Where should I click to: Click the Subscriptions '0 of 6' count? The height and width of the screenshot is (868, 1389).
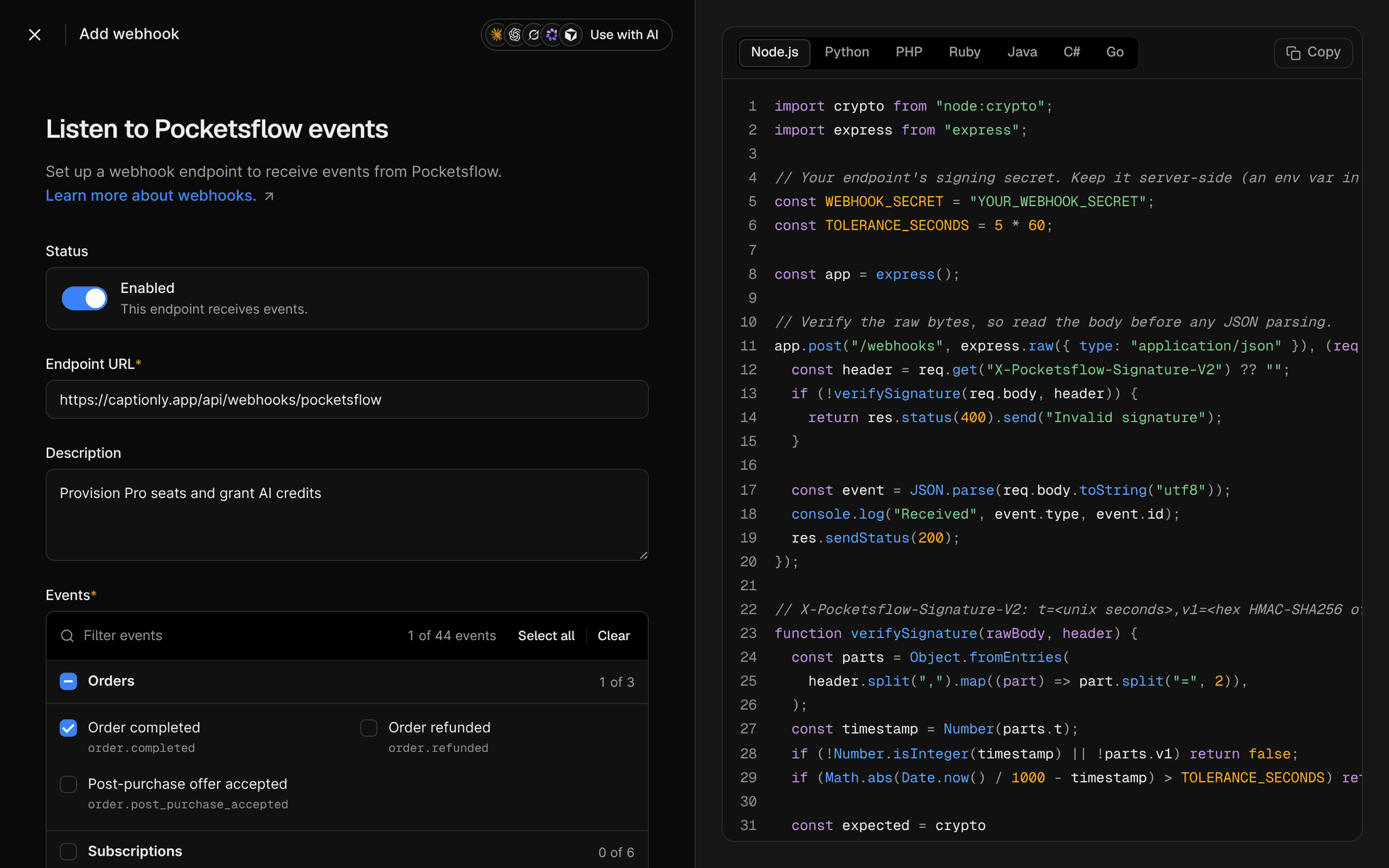point(616,852)
